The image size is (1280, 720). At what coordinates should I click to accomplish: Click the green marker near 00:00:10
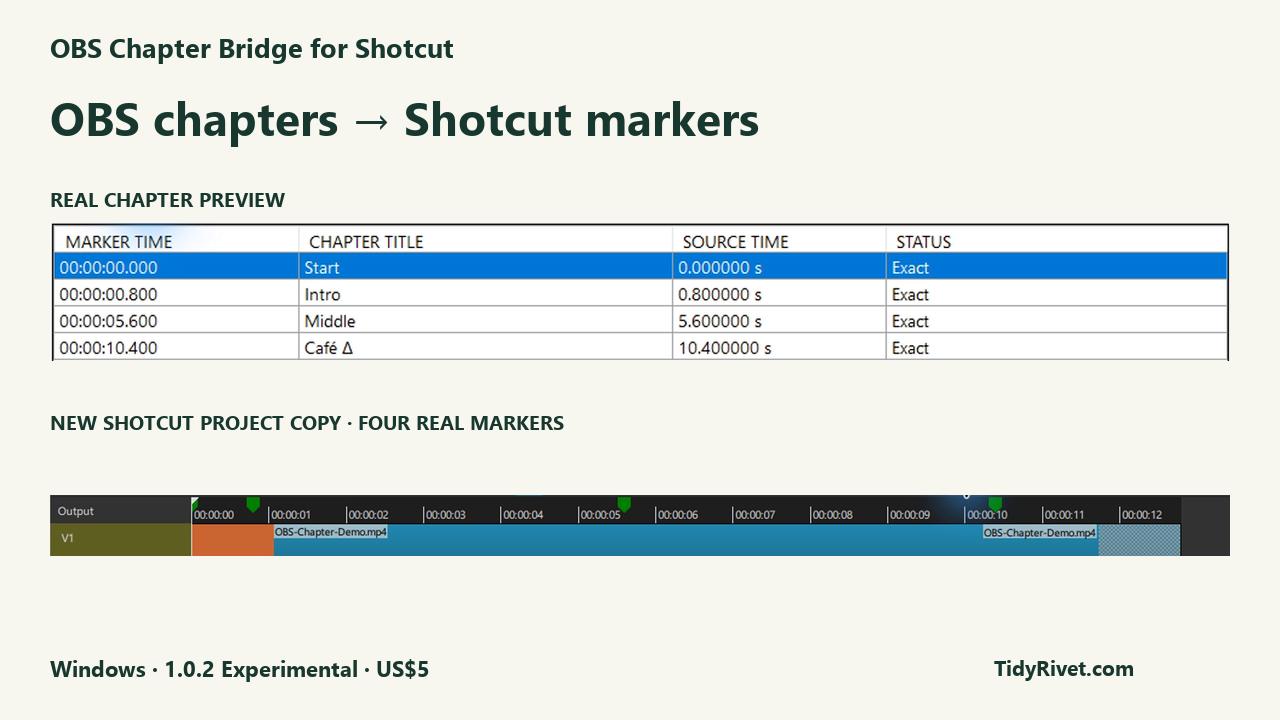point(995,504)
